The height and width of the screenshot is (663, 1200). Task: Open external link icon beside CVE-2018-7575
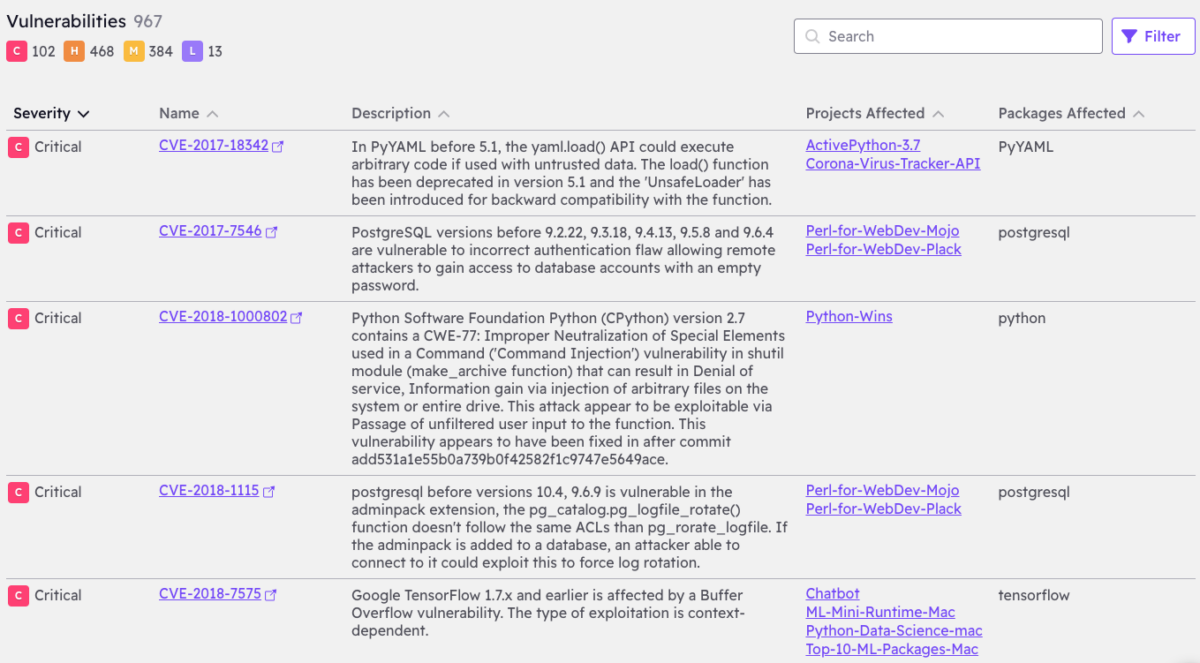[x=271, y=595]
